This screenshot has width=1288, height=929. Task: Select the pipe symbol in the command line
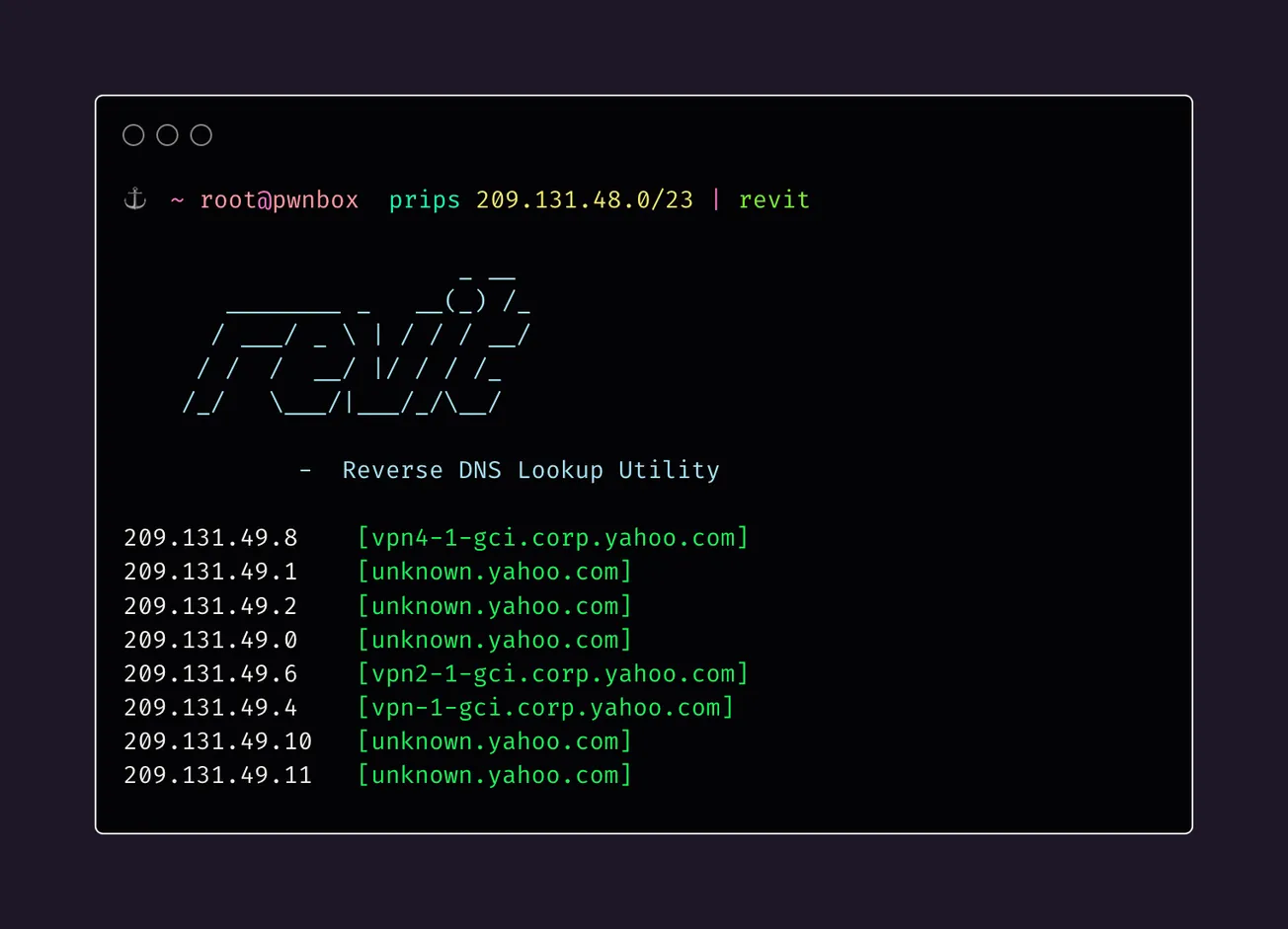click(x=715, y=199)
